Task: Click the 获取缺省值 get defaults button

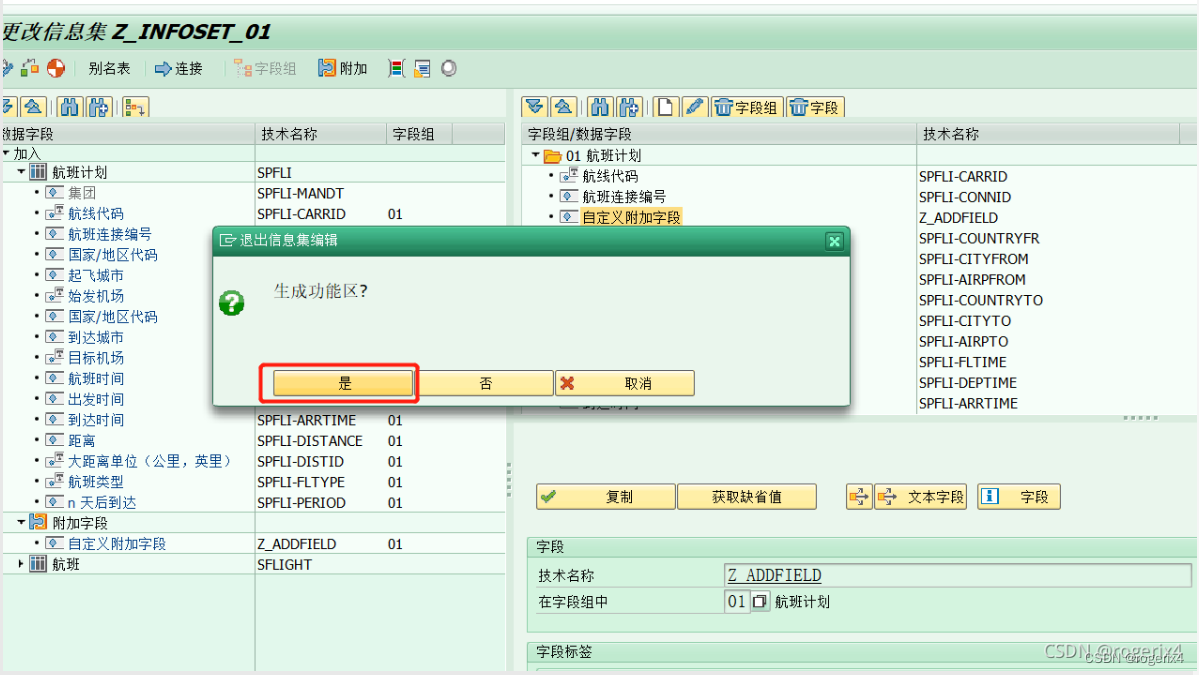Action: (x=747, y=496)
